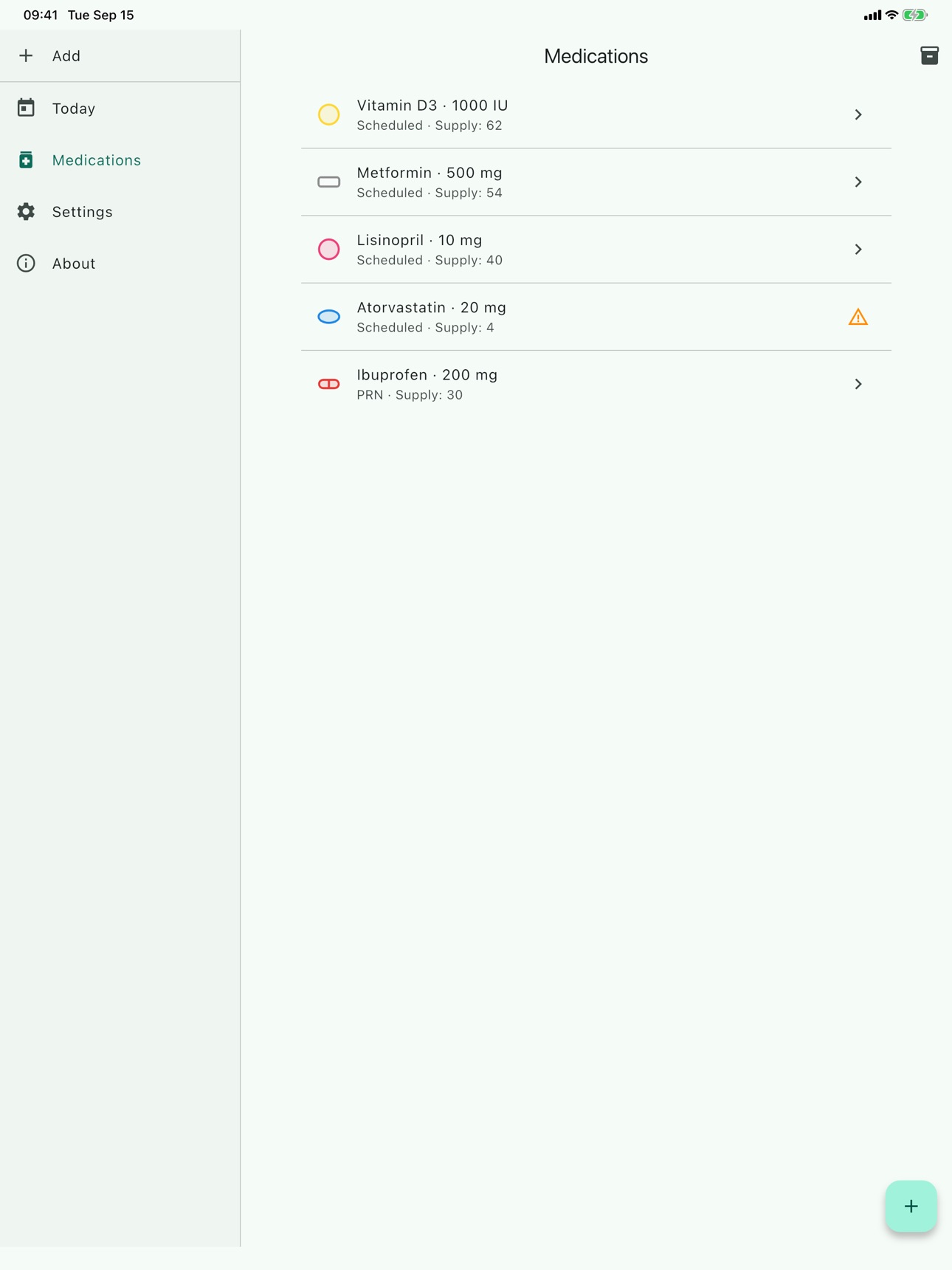
Task: Expand Vitamin D3 row chevron
Action: click(858, 114)
